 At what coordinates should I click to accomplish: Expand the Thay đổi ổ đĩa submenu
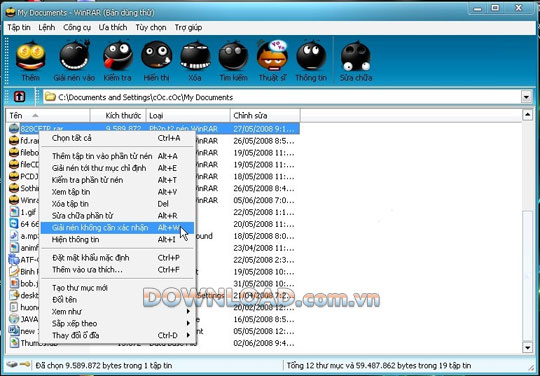click(x=188, y=335)
